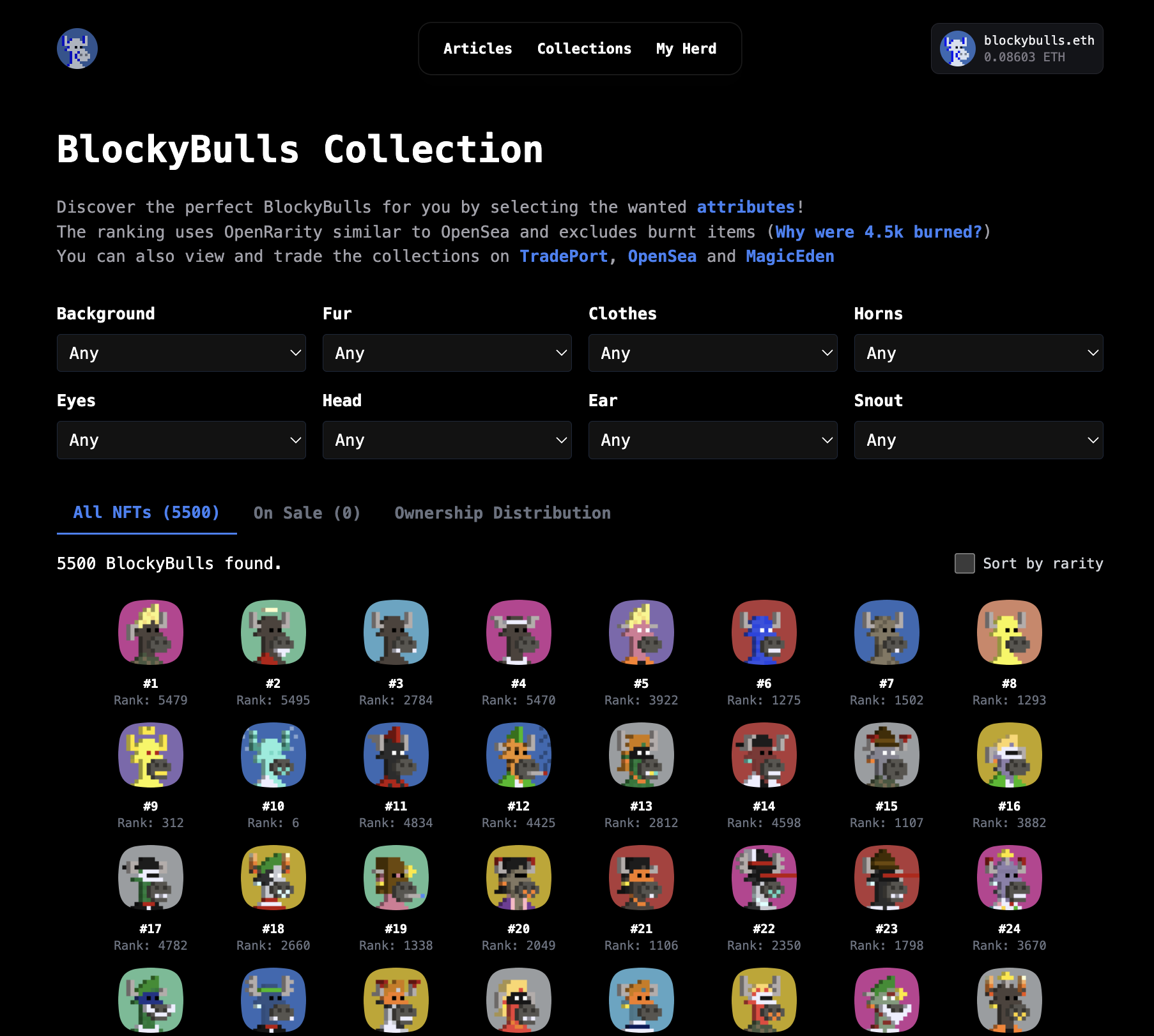Navigate to My Herd

pos(686,49)
